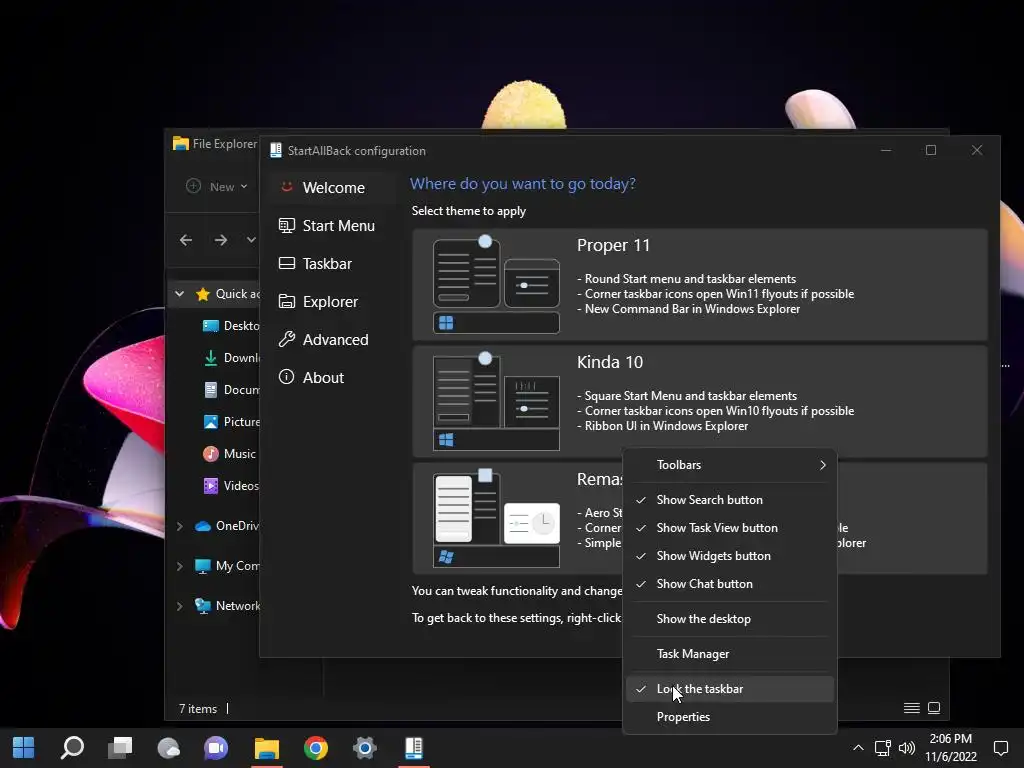Image resolution: width=1024 pixels, height=768 pixels.
Task: Select the Remastered 7 theme preview thumbnail
Action: click(496, 518)
